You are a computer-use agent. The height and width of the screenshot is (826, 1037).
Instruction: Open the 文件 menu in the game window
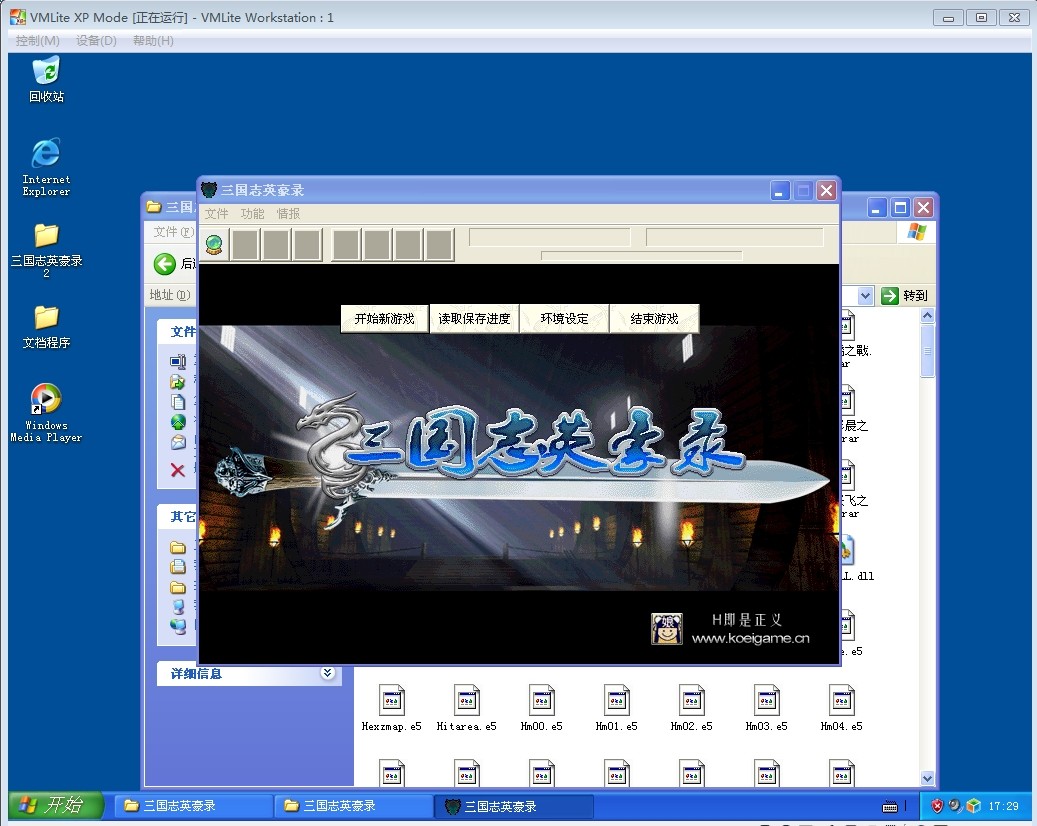click(216, 214)
